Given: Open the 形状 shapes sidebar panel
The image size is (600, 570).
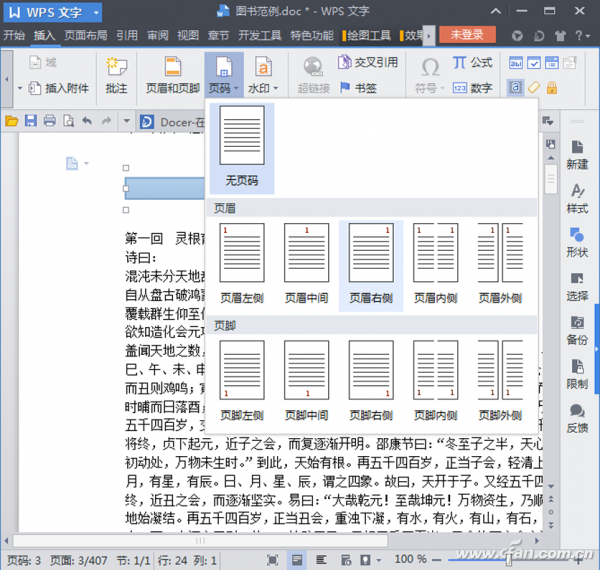Looking at the screenshot, I should pyautogui.click(x=577, y=243).
